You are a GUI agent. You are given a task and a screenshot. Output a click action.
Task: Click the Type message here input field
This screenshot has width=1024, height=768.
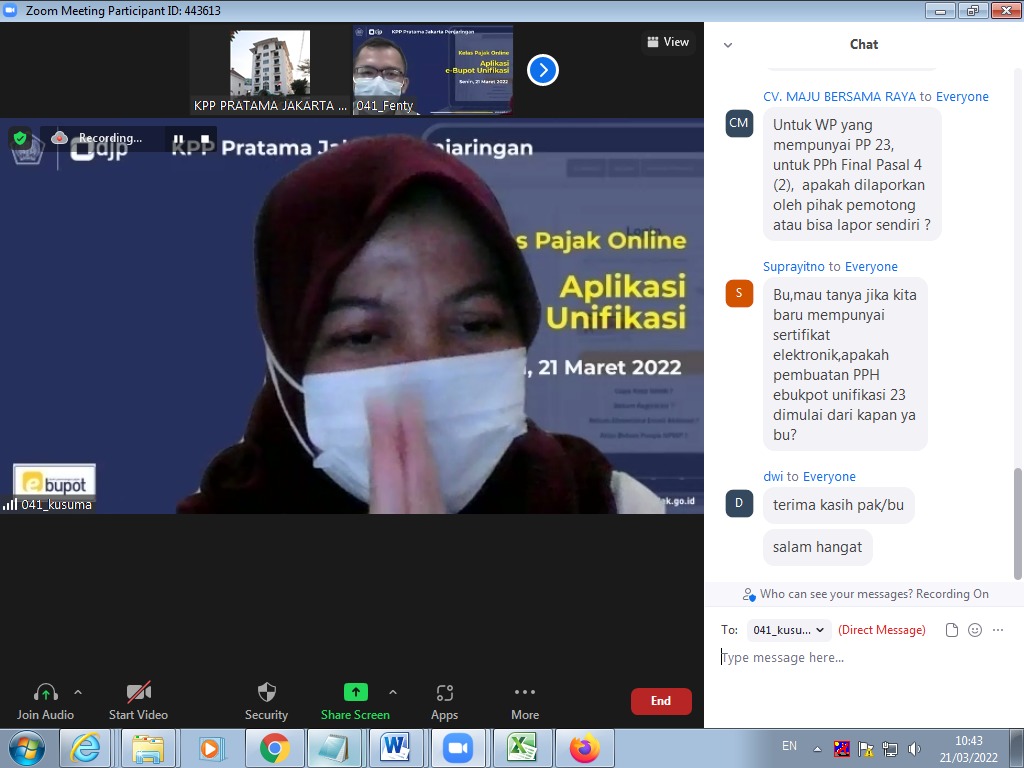[860, 658]
